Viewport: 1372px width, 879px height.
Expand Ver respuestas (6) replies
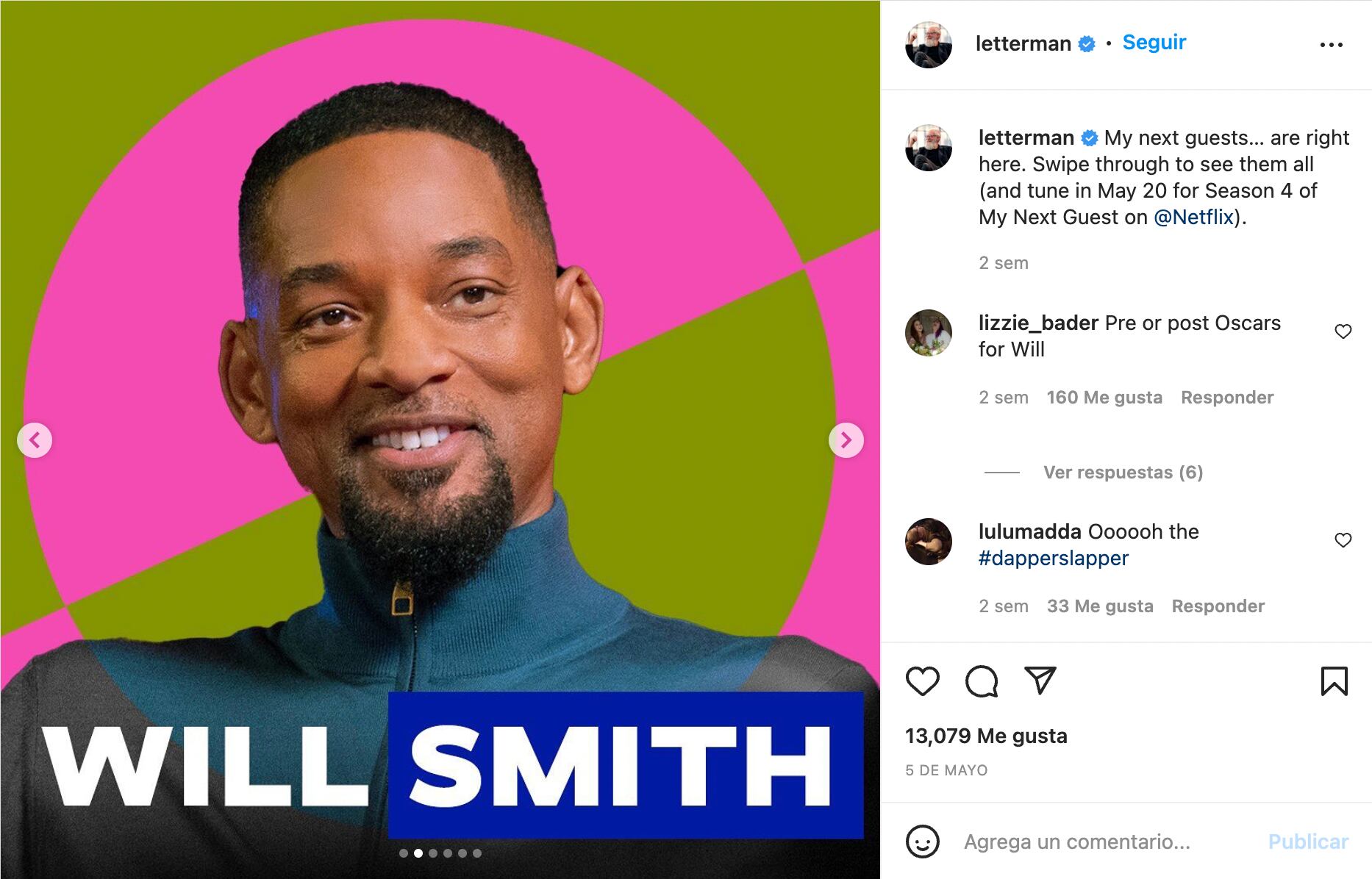pos(1123,473)
